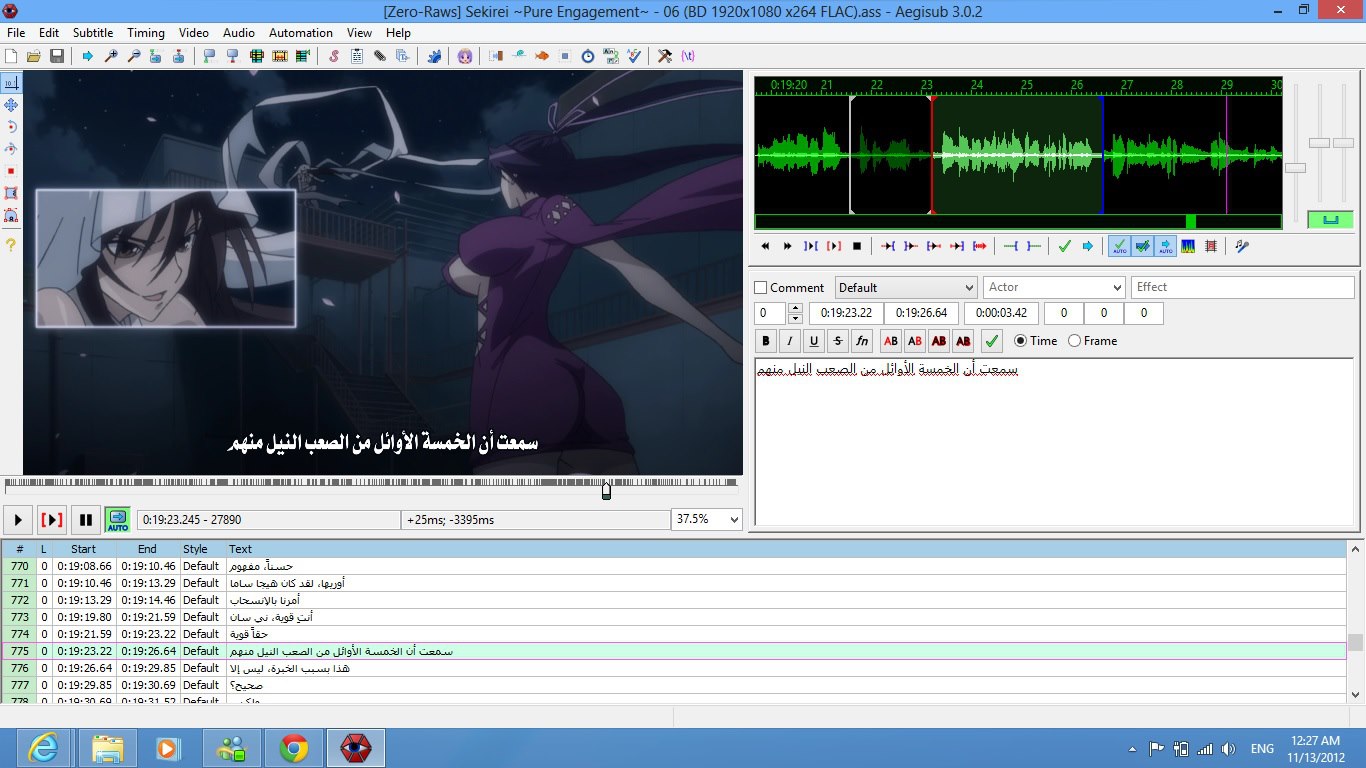Decrease the layer number with down spinner
The image size is (1366, 768).
click(795, 319)
